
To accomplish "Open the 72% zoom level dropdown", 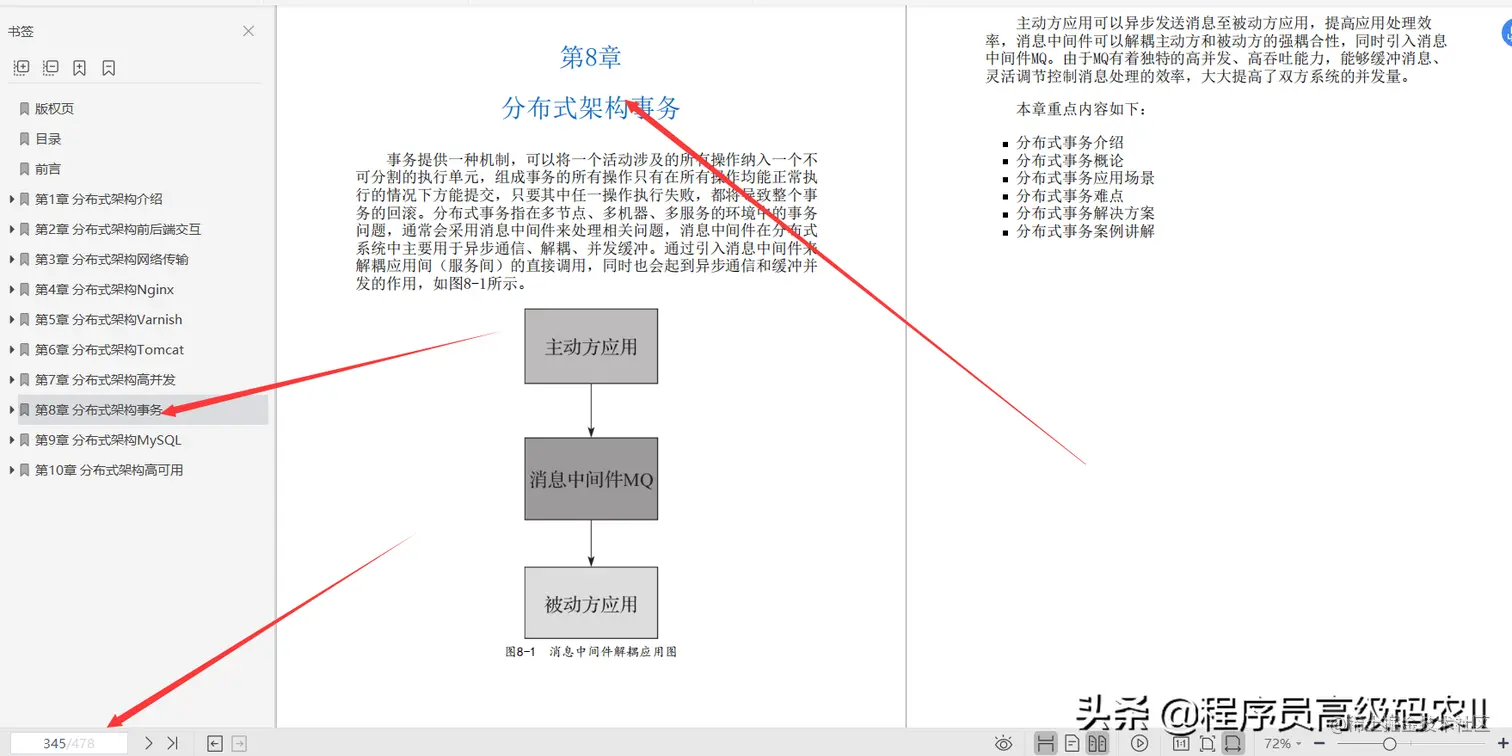I will click(x=1283, y=743).
